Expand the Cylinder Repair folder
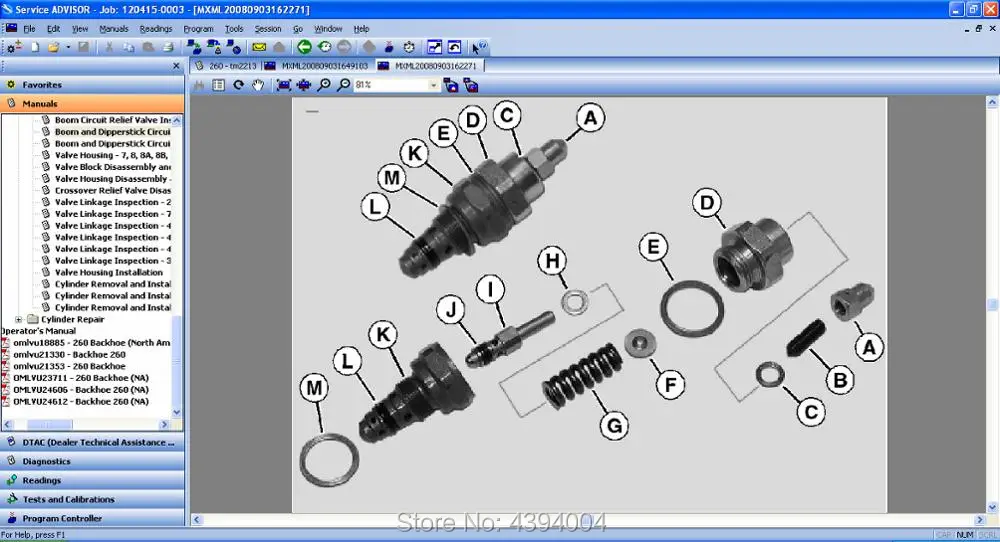Image resolution: width=1000 pixels, height=542 pixels. click(x=18, y=319)
